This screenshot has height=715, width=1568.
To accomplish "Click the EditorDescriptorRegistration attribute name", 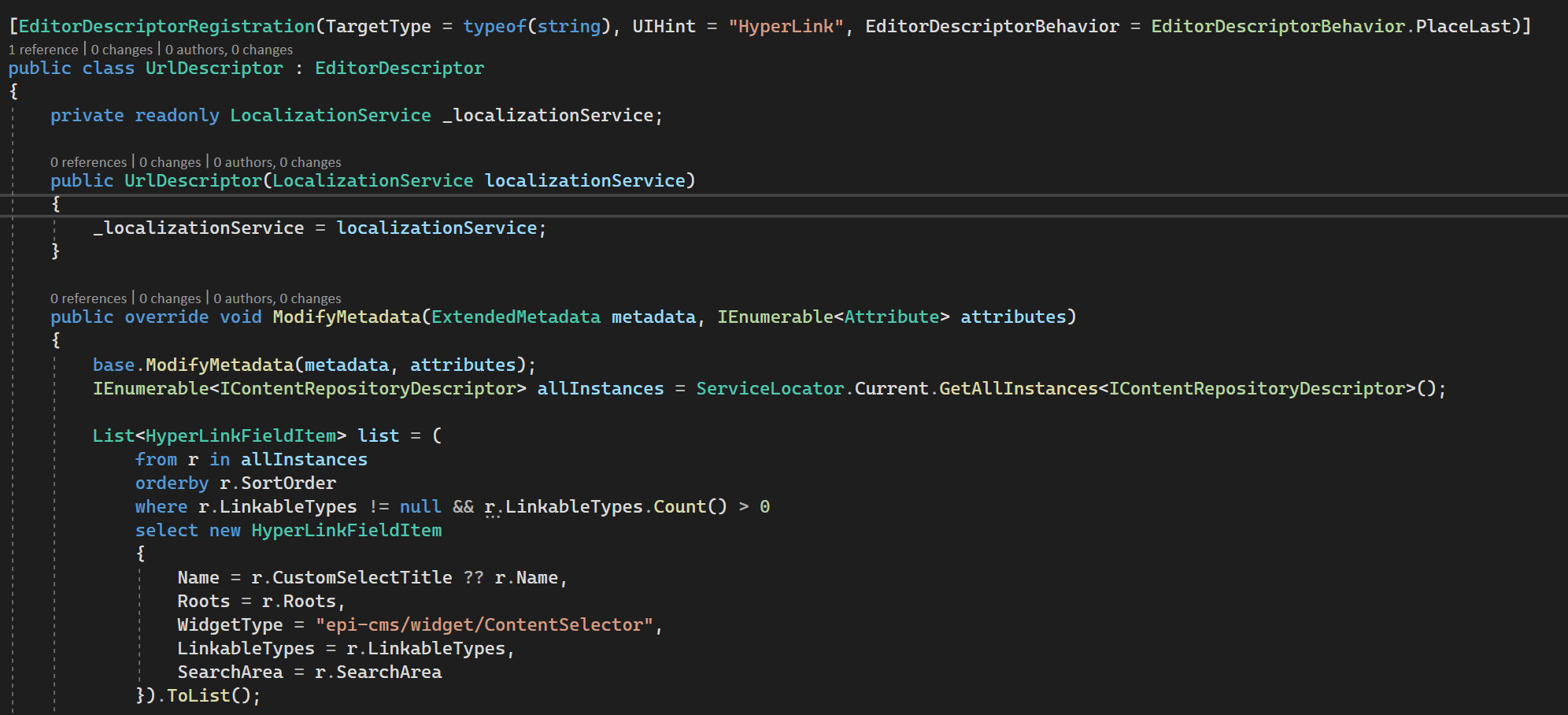I will [166, 27].
